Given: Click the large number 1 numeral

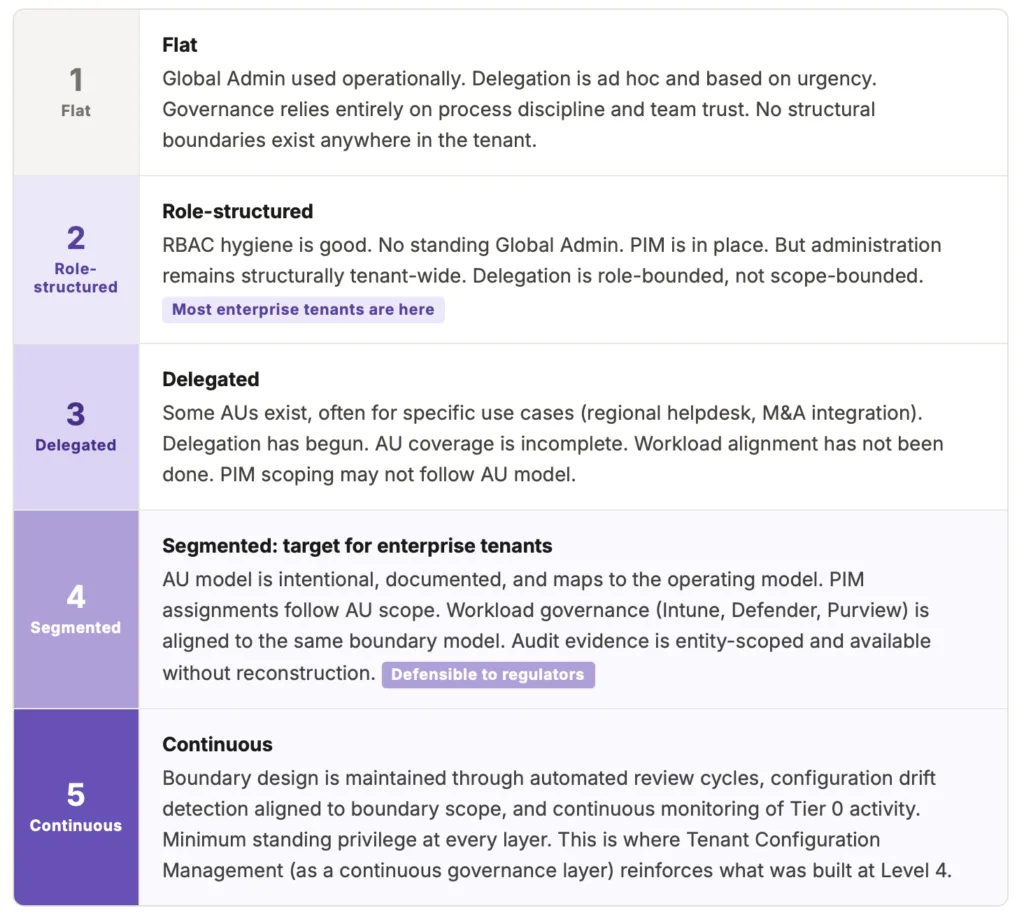Looking at the screenshot, I should 76,80.
